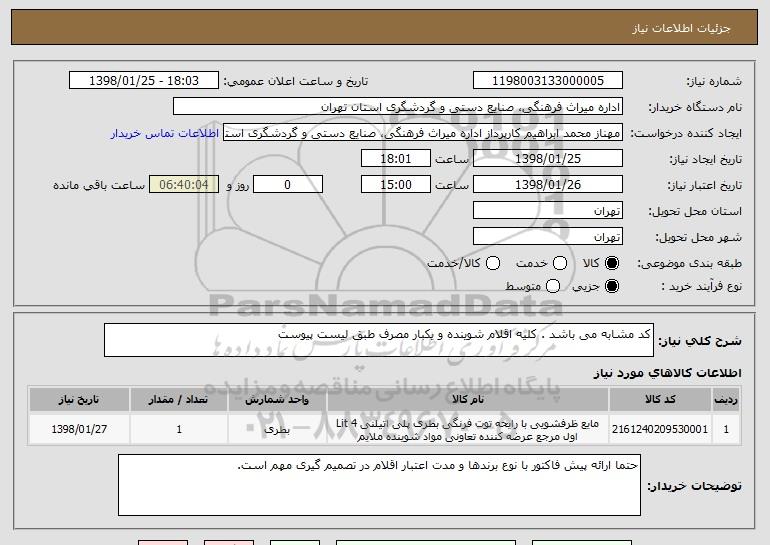
Task: Select the جزیی purchase type radio
Action: [x=612, y=286]
